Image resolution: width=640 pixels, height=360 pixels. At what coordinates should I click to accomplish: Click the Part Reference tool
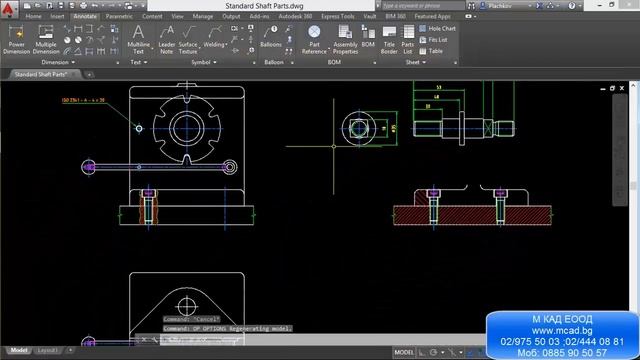pyautogui.click(x=314, y=39)
